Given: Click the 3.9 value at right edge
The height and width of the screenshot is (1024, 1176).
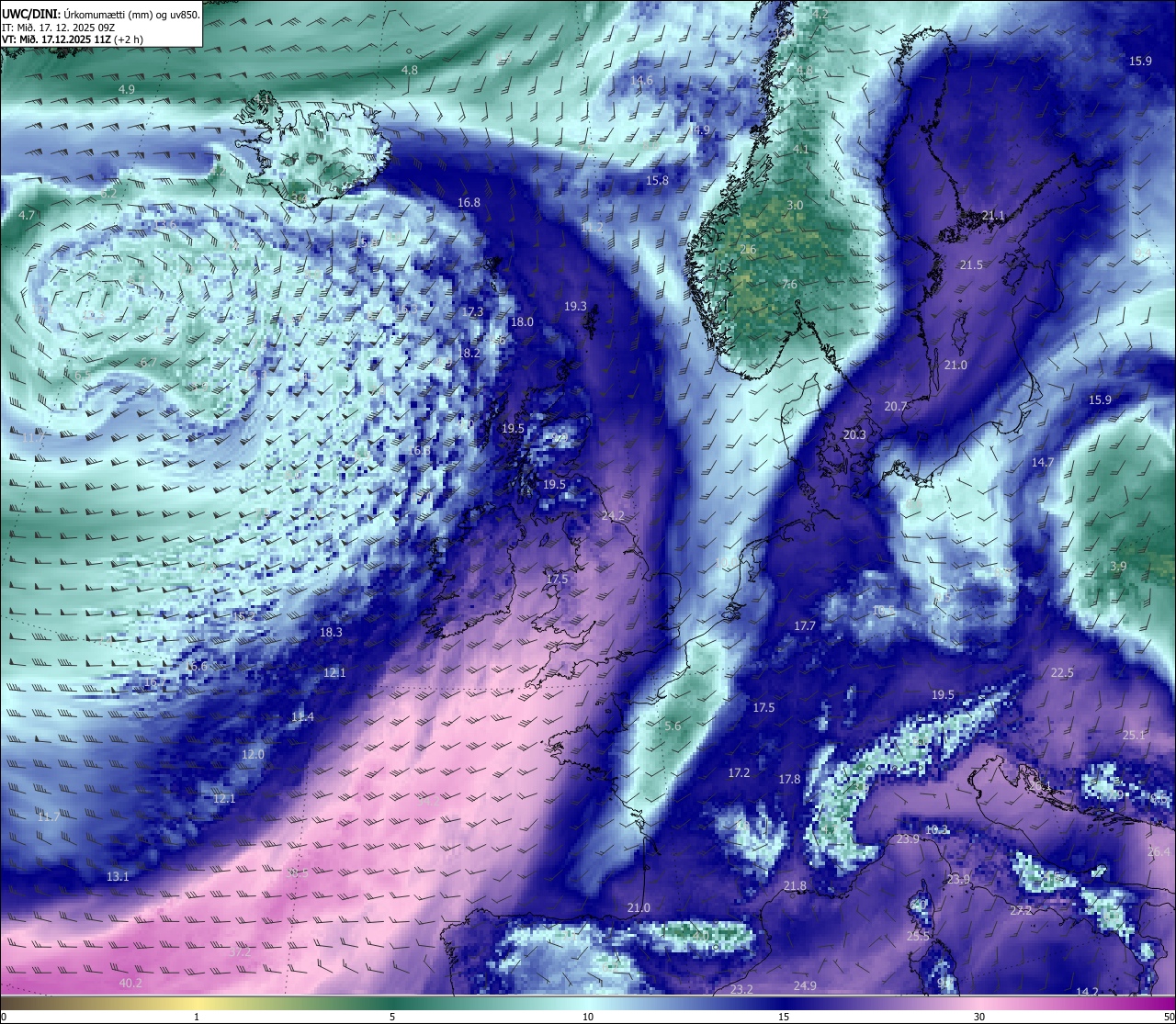Looking at the screenshot, I should tap(1117, 567).
